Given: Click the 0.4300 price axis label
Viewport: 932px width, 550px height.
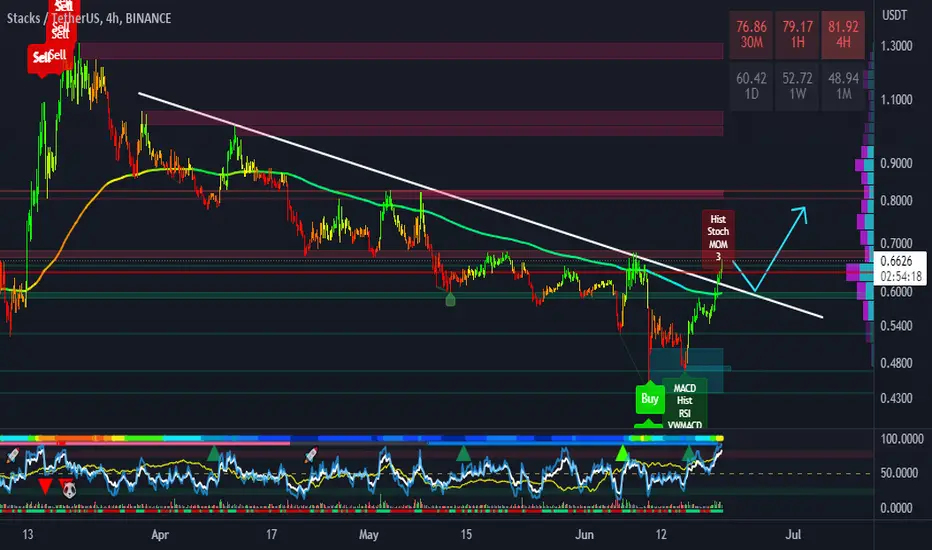Looking at the screenshot, I should [896, 398].
